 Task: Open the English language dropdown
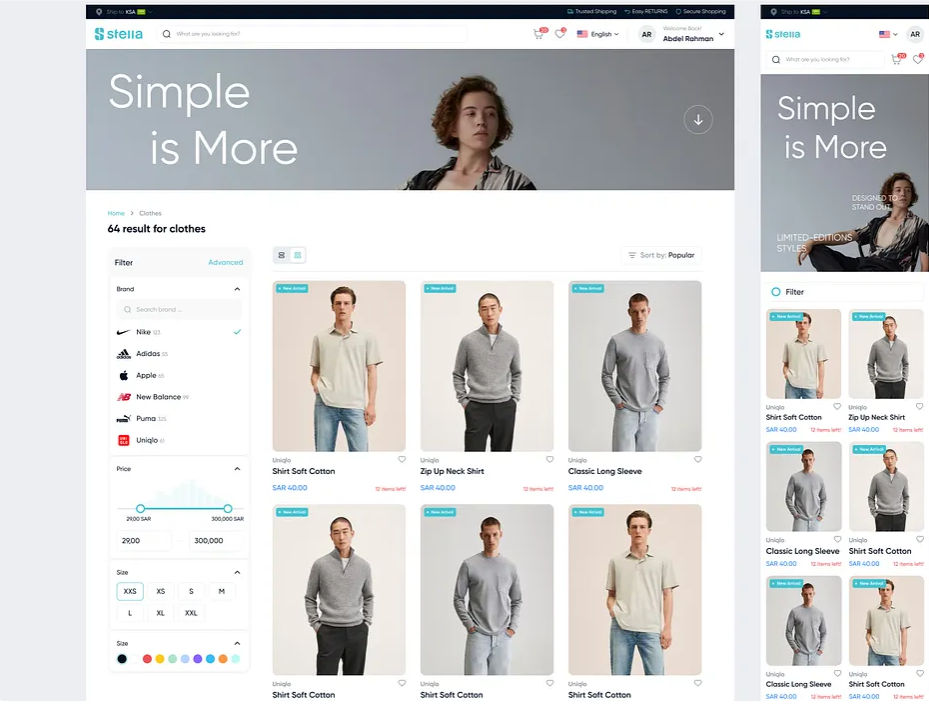(600, 34)
